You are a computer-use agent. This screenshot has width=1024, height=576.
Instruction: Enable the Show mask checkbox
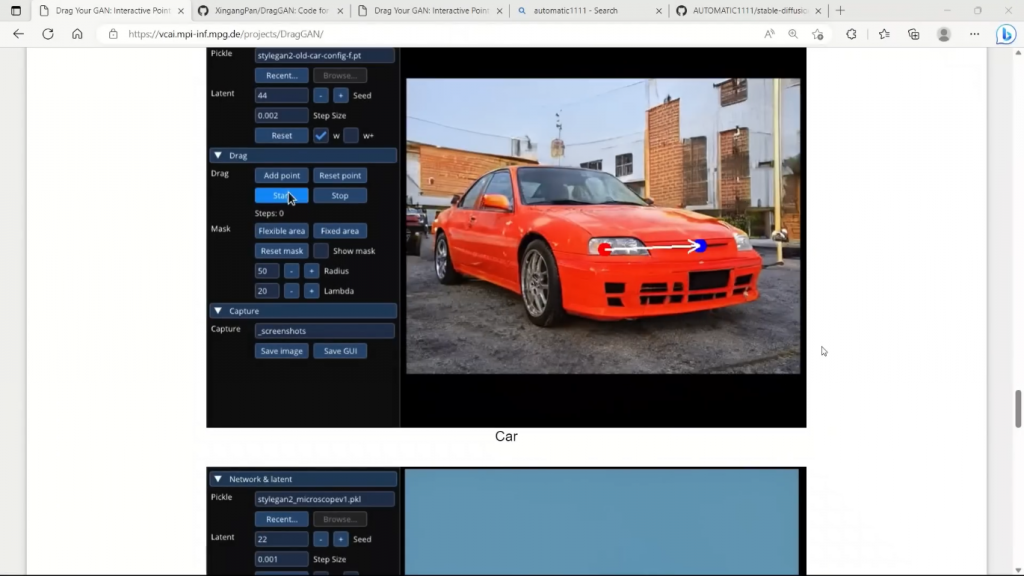[x=321, y=251]
